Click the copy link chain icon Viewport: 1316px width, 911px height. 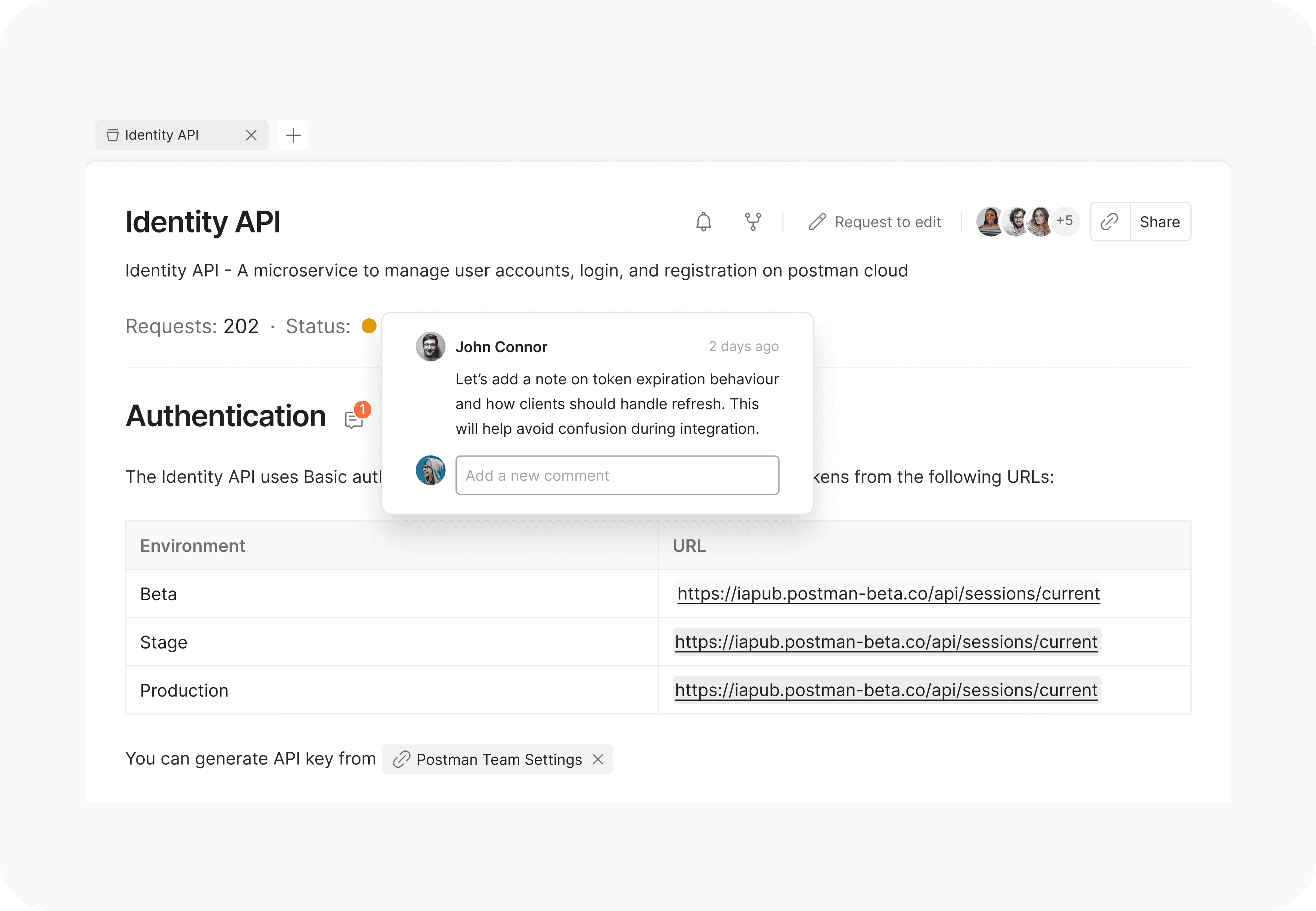(x=1109, y=222)
